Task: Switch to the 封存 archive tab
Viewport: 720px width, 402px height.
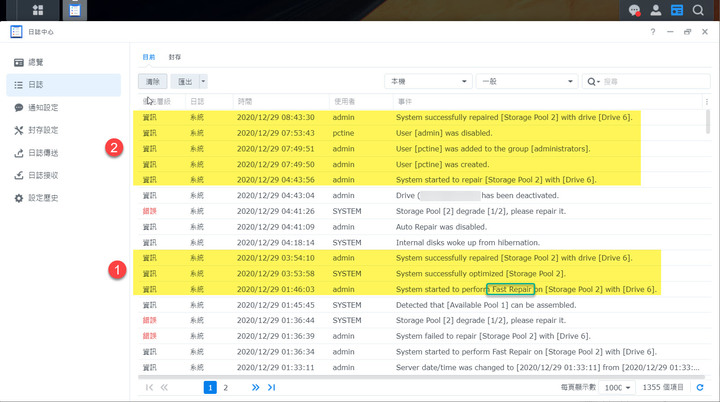Action: (174, 57)
